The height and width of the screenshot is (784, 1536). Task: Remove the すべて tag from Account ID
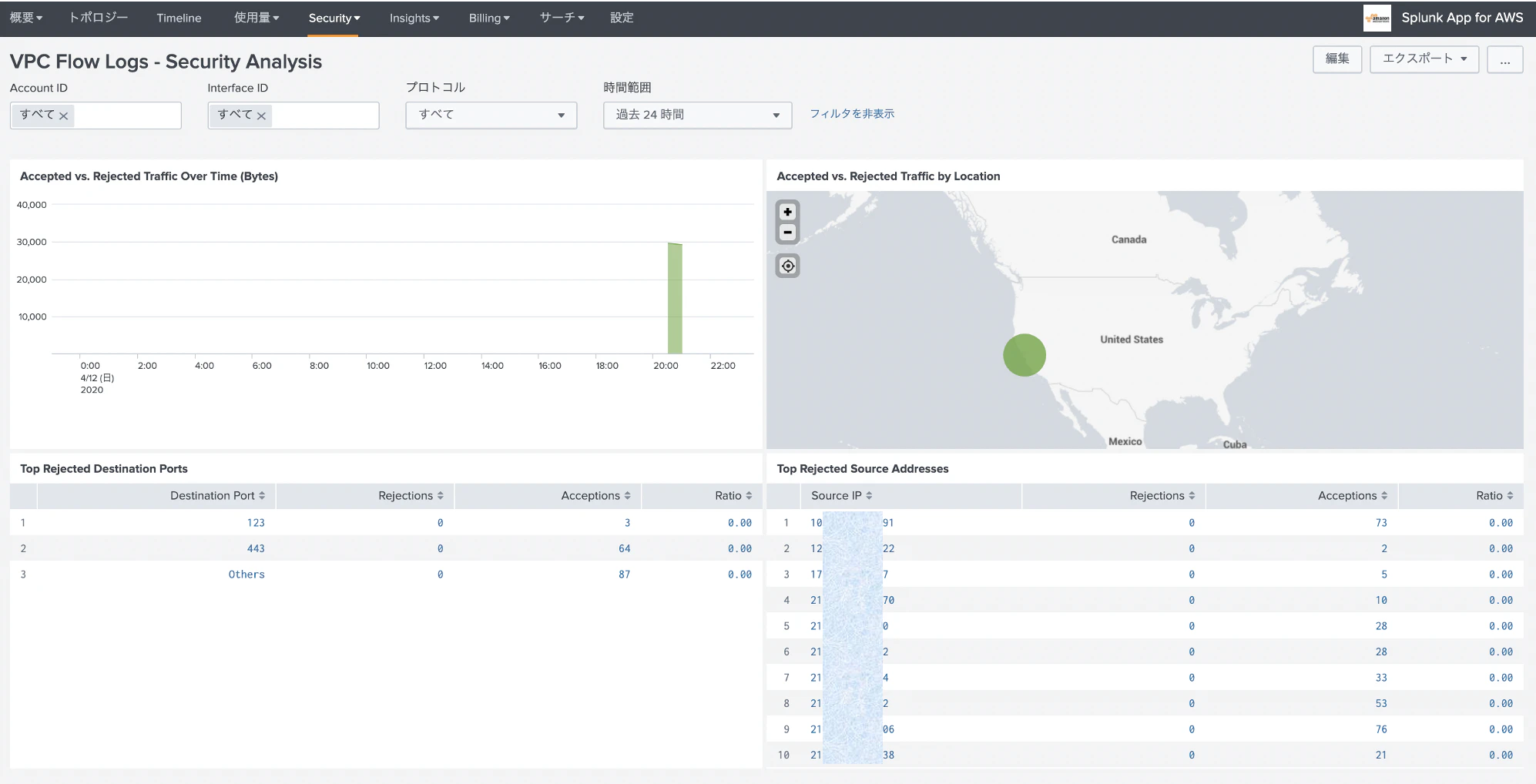[64, 116]
